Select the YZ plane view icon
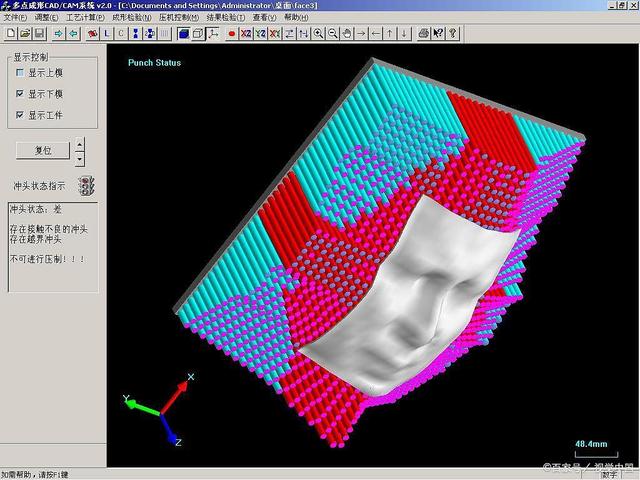Screen dimensions: 640x480 260,33
